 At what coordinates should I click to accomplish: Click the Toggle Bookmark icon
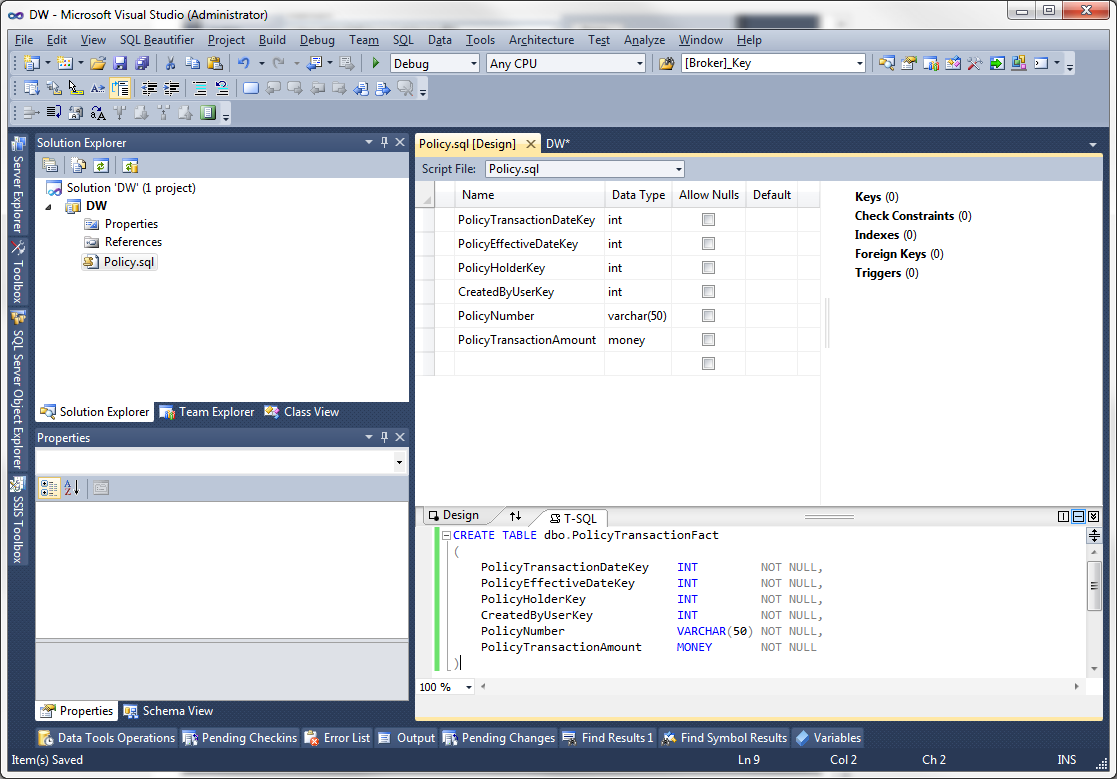[251, 88]
